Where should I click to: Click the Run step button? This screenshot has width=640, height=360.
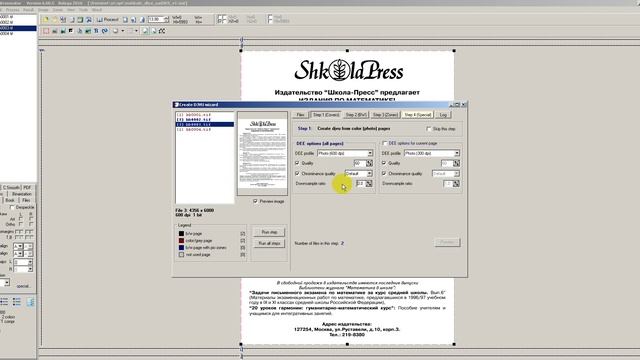click(269, 232)
